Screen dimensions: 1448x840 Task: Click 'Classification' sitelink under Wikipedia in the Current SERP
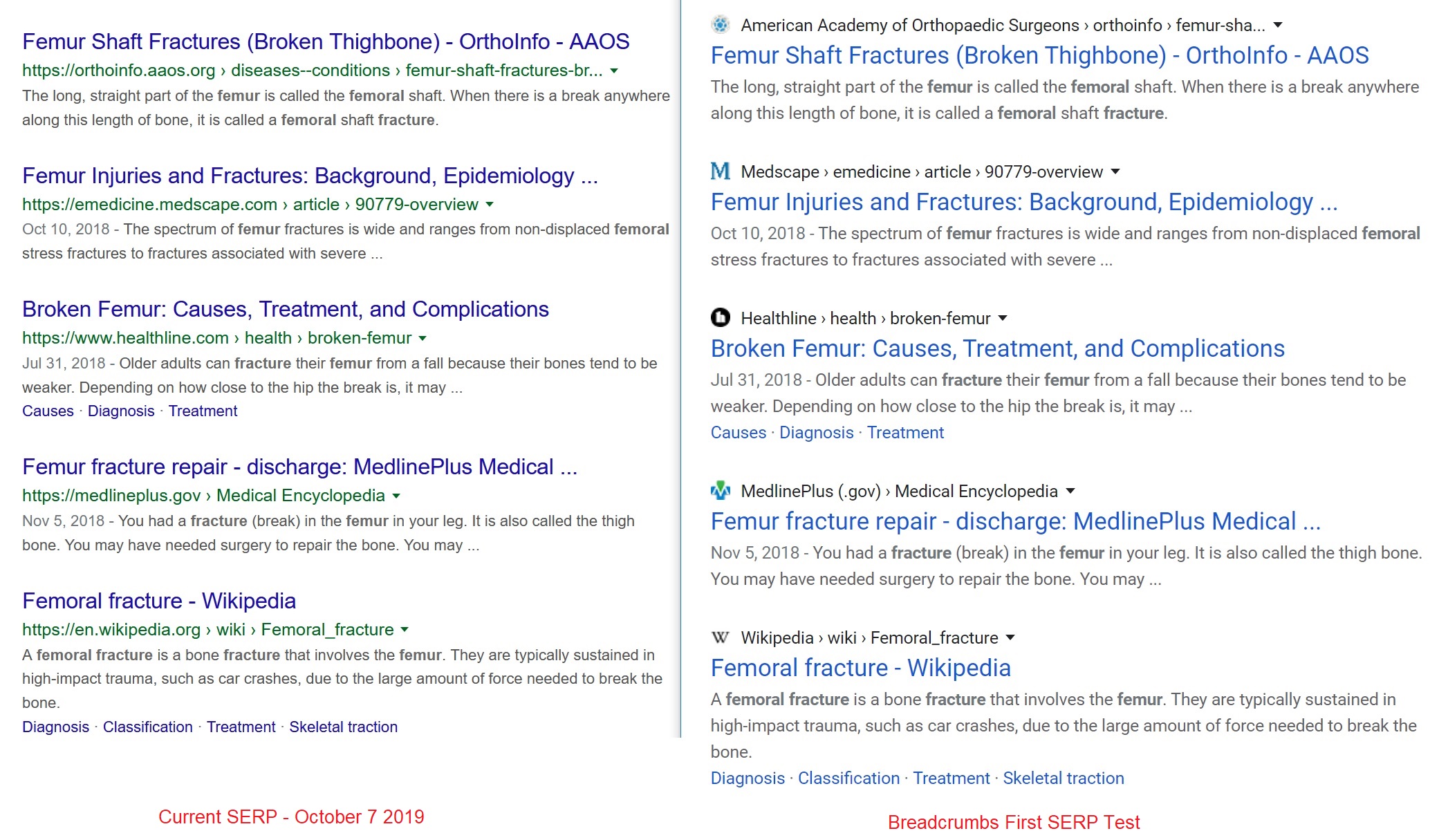[x=148, y=727]
